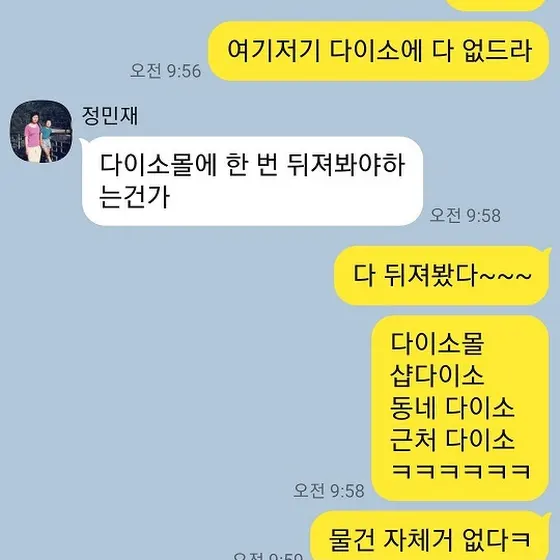The height and width of the screenshot is (560, 560).
Task: Click 는건가 in the white message bubble
Action: point(135,197)
